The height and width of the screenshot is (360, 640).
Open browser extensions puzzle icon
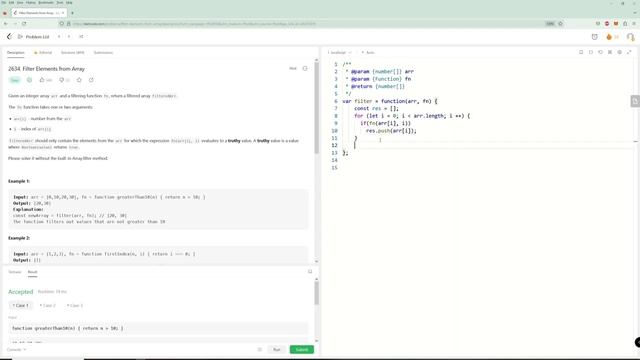point(625,24)
